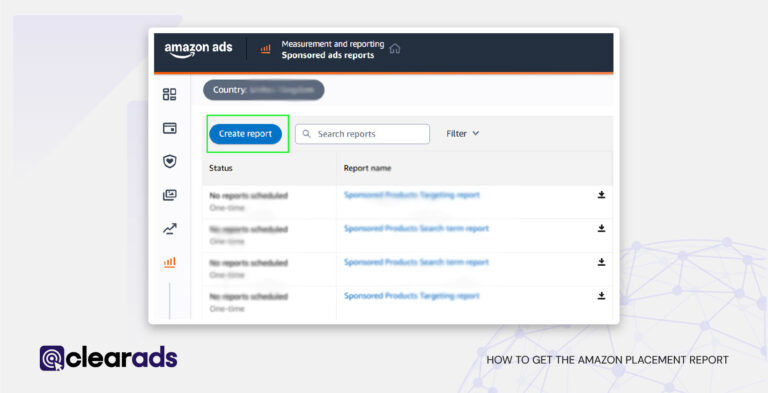Download the fourth row Targeting report
Viewport: 768px width, 393px height.
pyautogui.click(x=601, y=296)
